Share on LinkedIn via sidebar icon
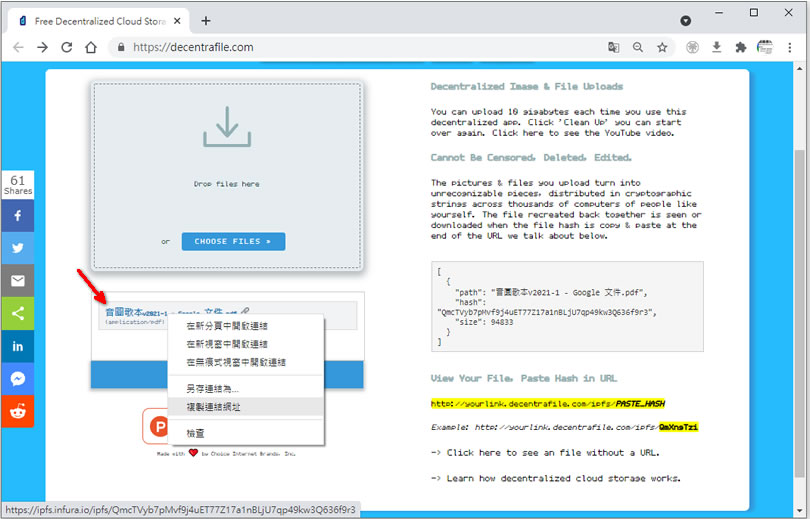Screen dimensions: 810x519 tap(18, 346)
